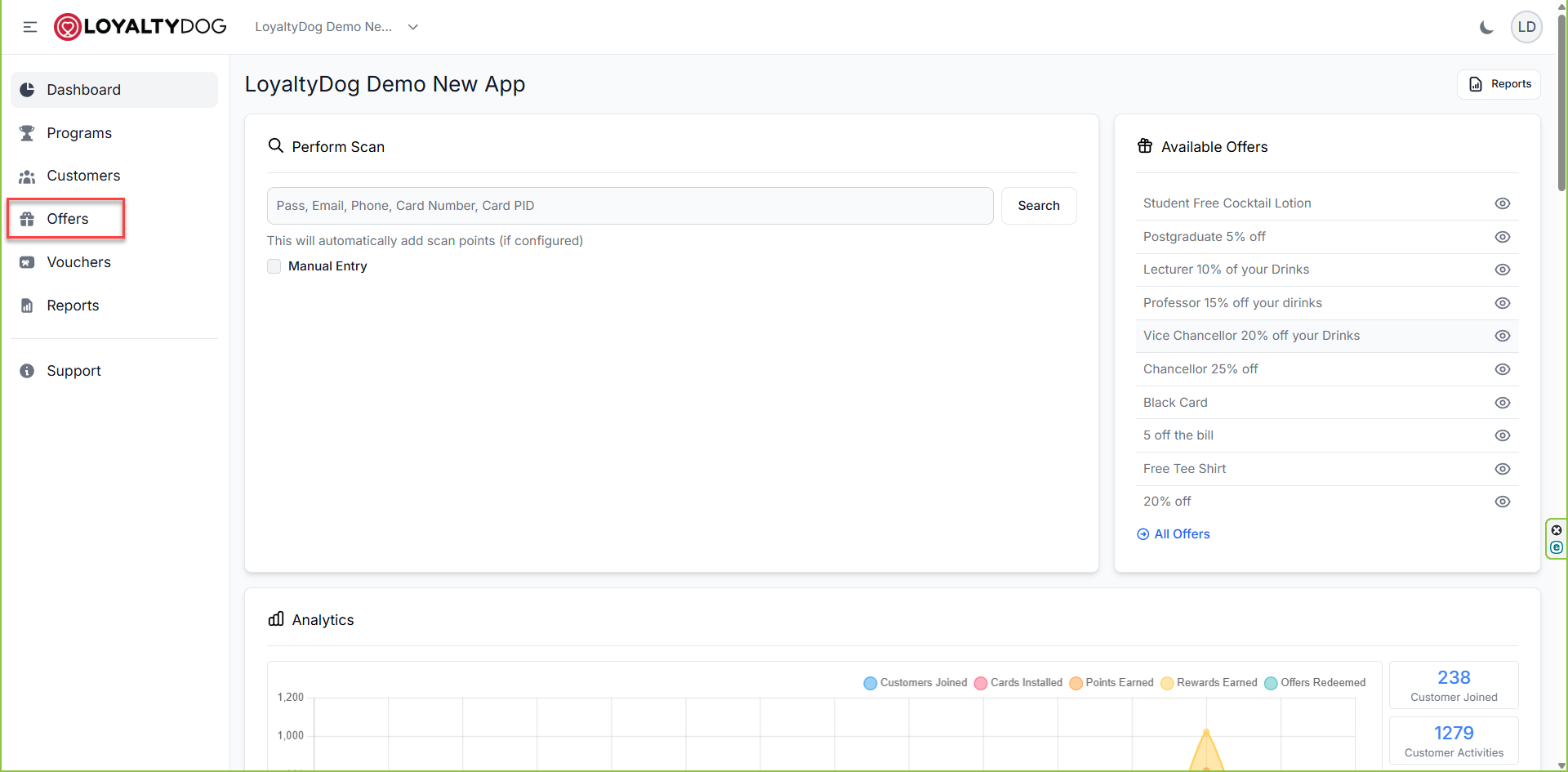View 20% off offer eye icon

tap(1503, 502)
